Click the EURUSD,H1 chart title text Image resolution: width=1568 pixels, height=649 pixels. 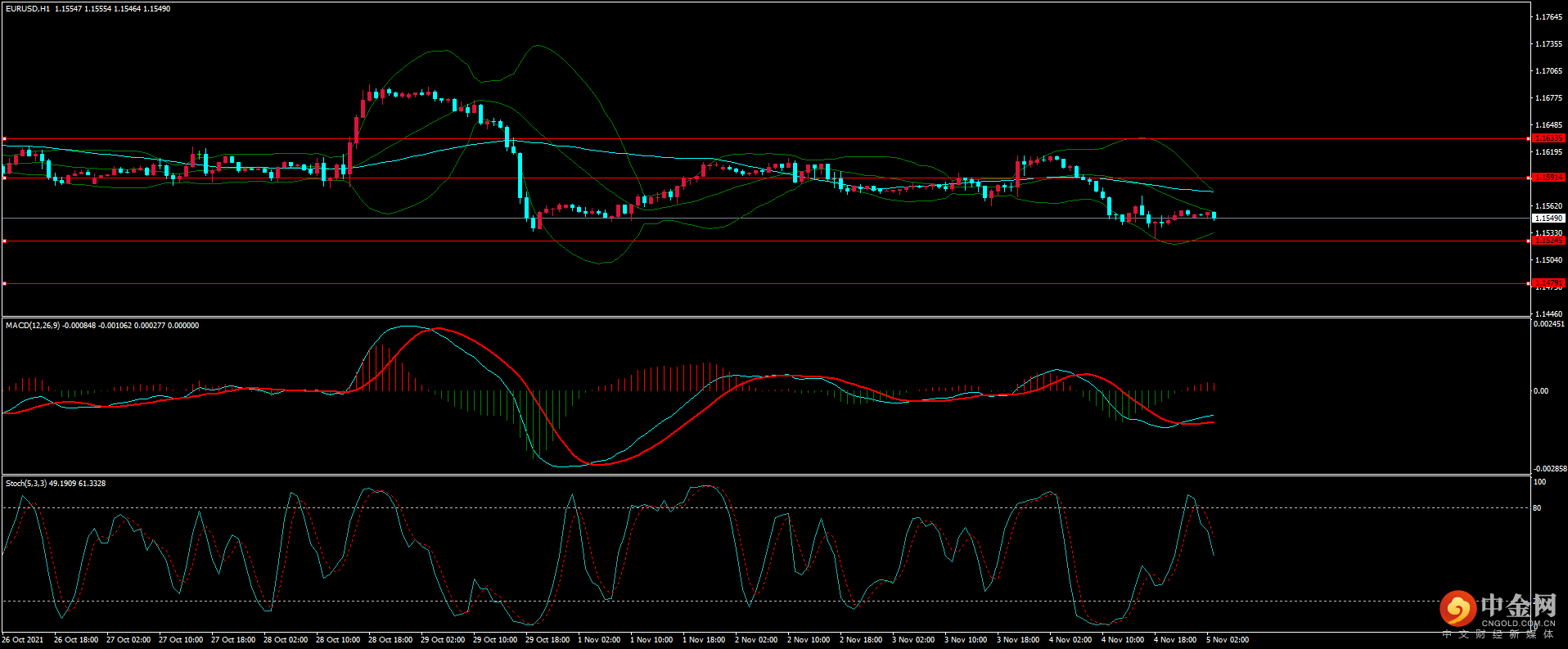(28, 9)
